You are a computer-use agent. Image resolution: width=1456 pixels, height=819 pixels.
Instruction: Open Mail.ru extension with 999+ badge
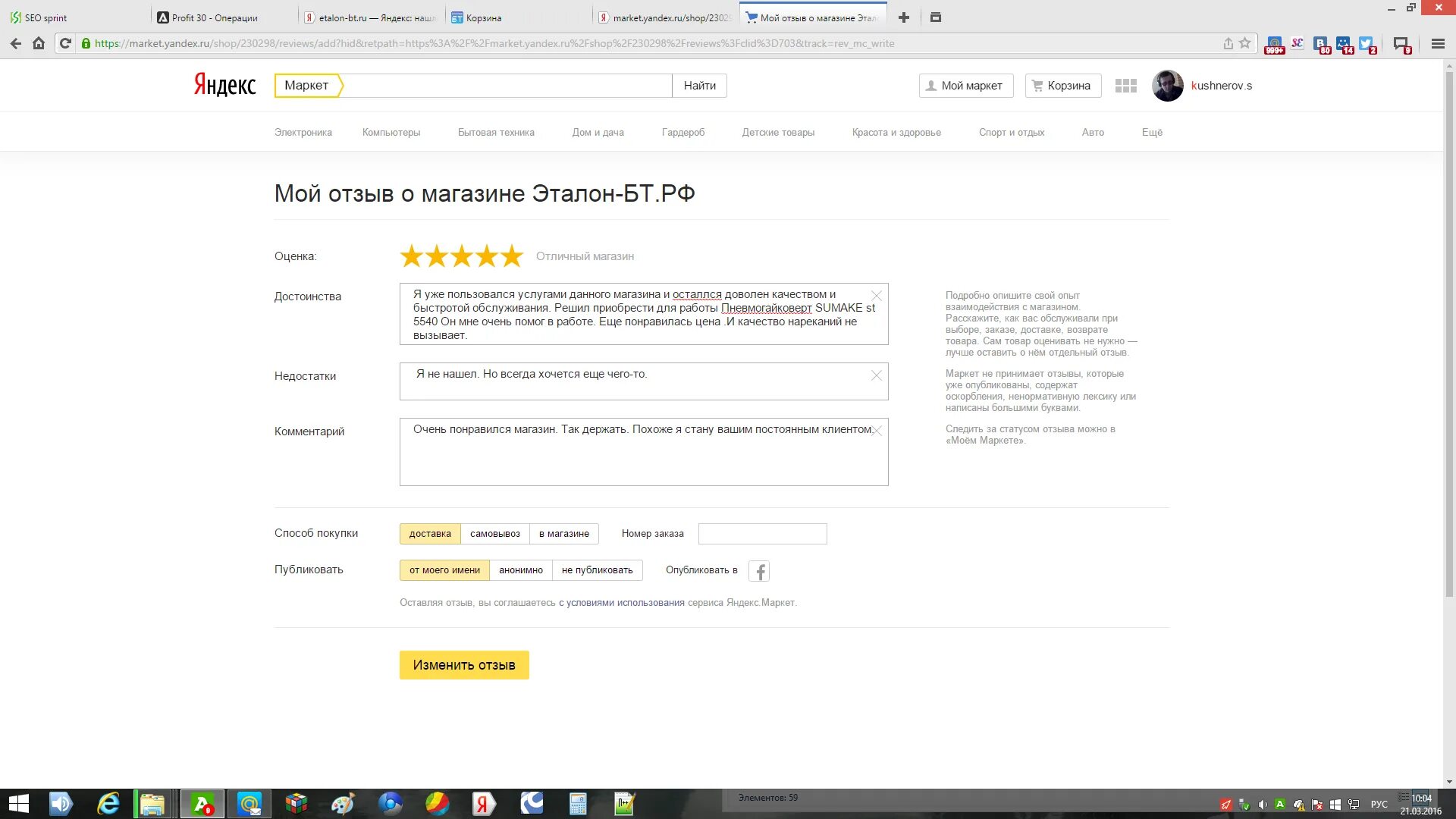pos(1275,45)
